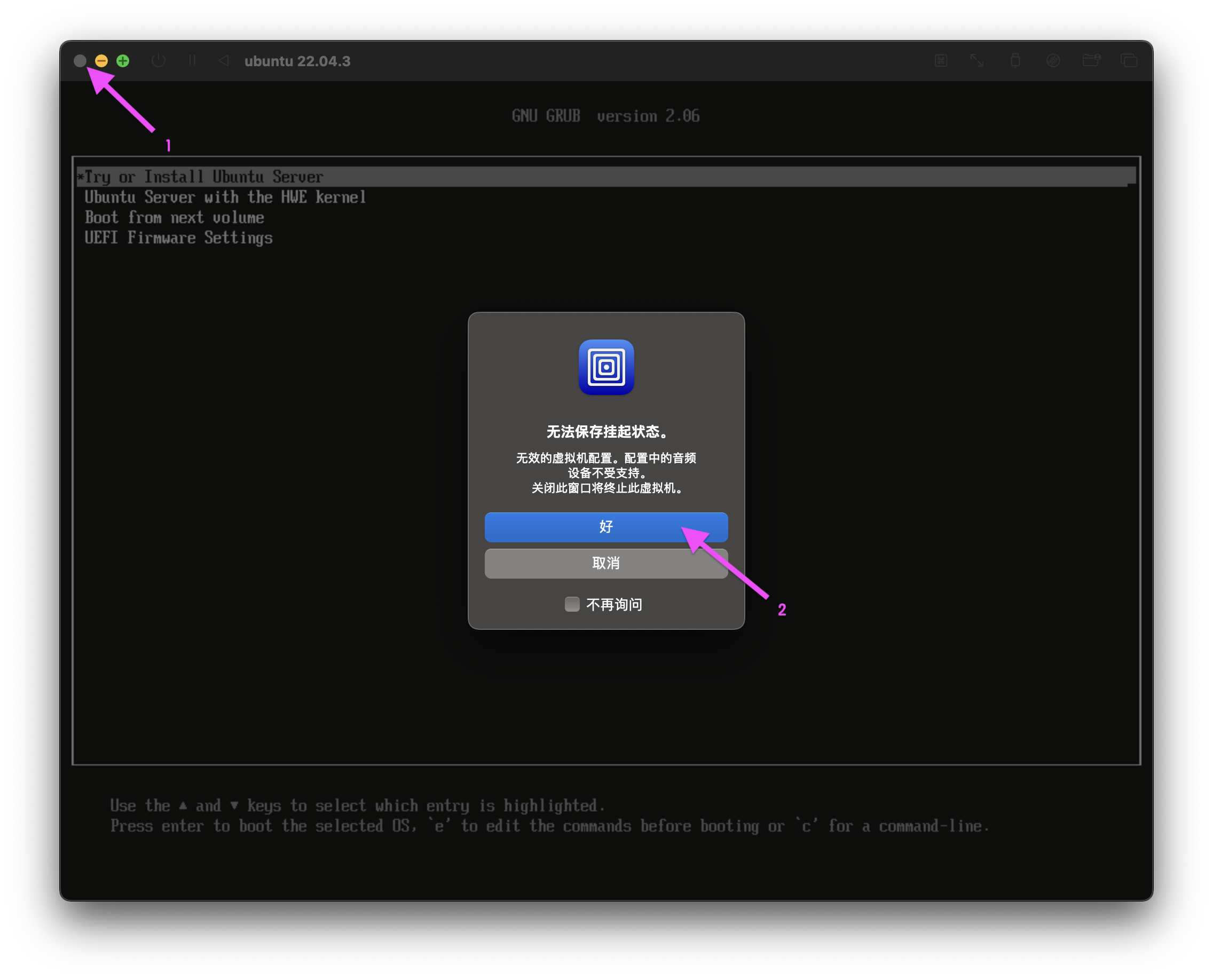Click the gray close window button
This screenshot has height=980, width=1213.
pyautogui.click(x=80, y=60)
